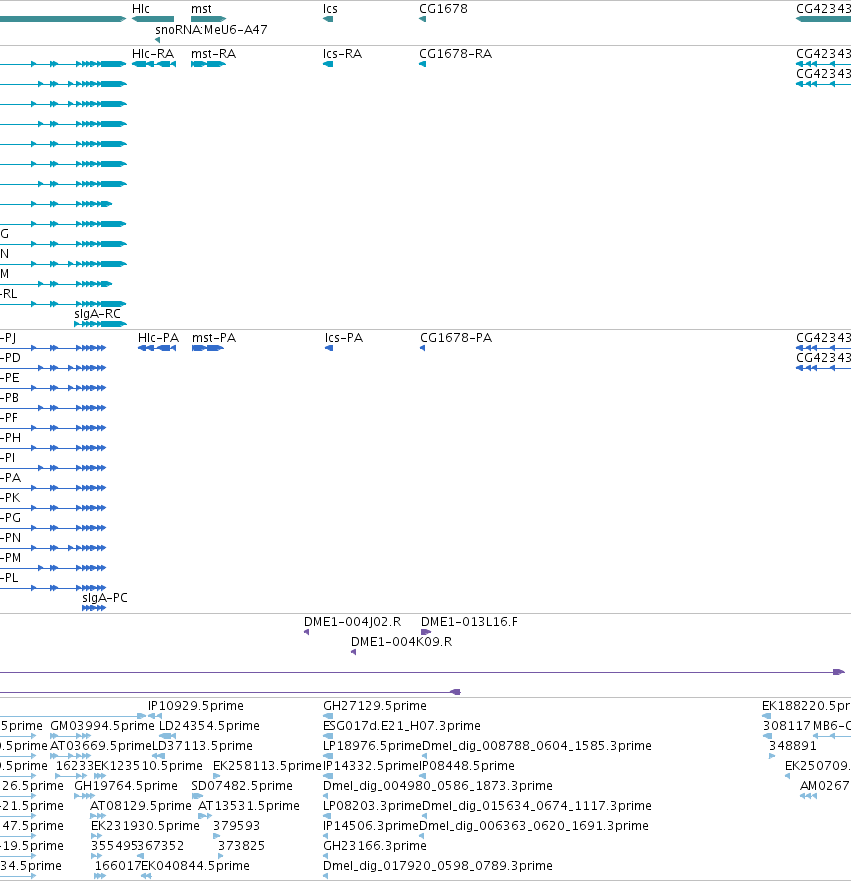Screen dimensions: 851x881
Task: Open the lcs-PA protein label
Action: pos(344,338)
